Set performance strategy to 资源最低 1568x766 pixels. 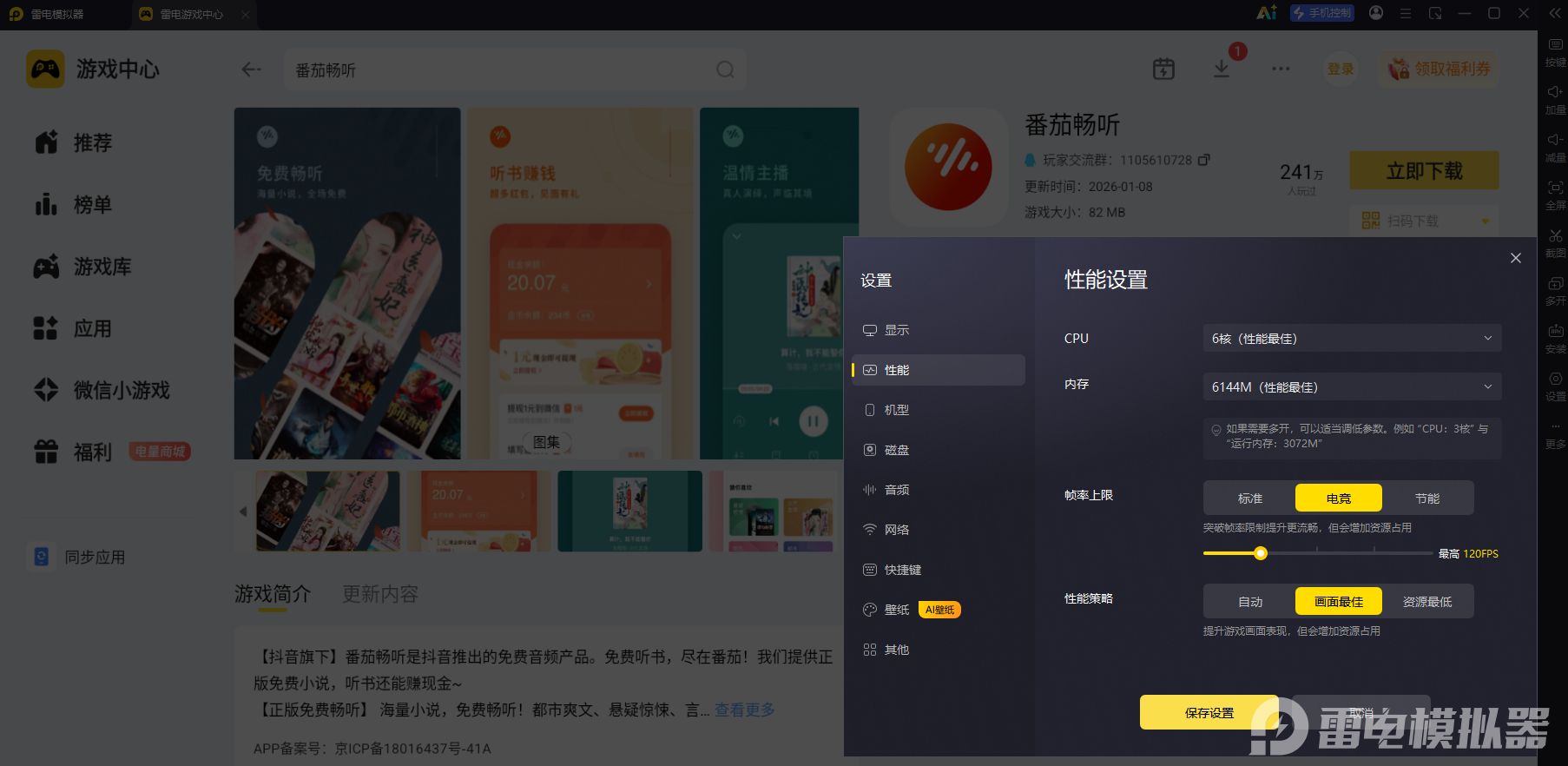click(1427, 602)
